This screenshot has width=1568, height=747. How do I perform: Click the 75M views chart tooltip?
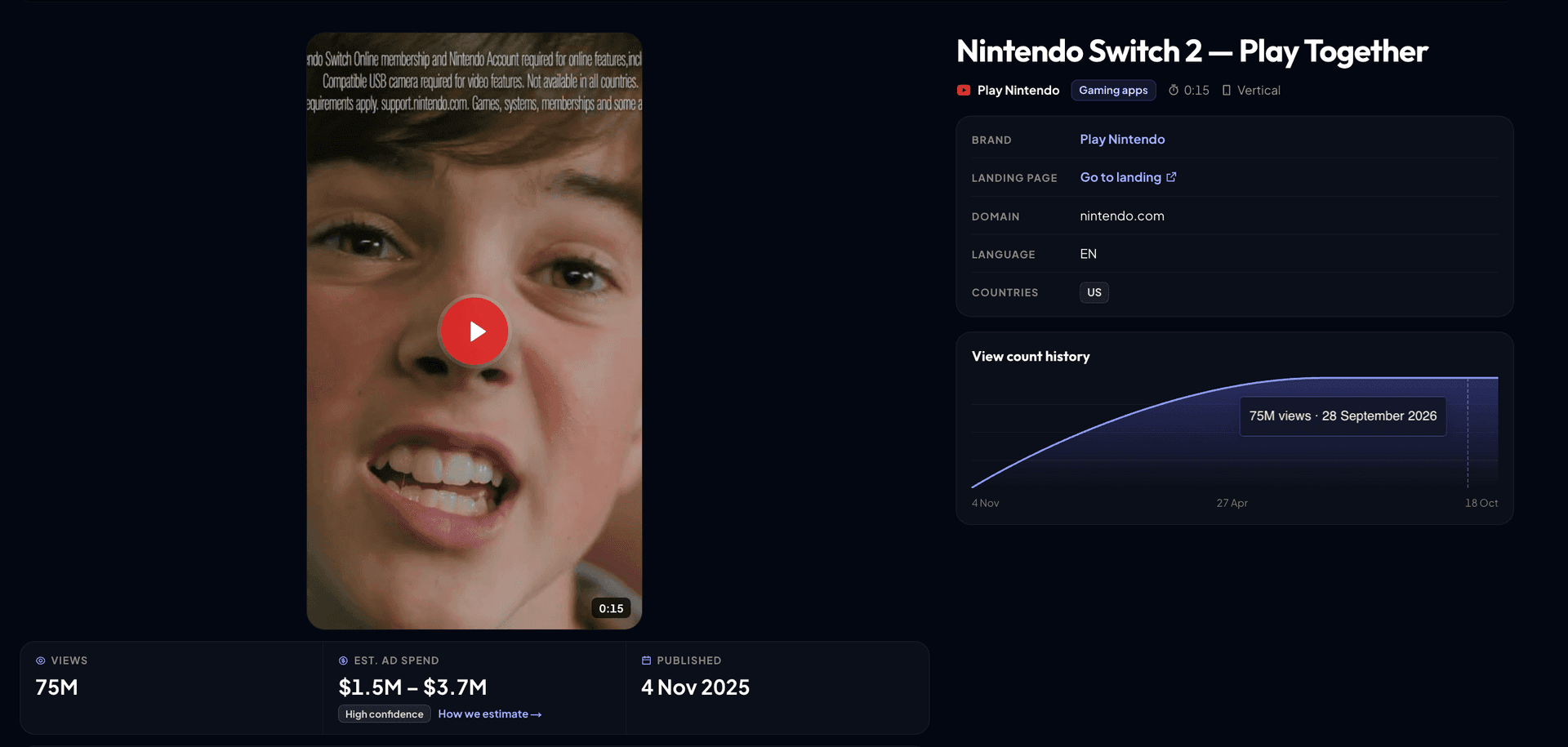pos(1343,416)
